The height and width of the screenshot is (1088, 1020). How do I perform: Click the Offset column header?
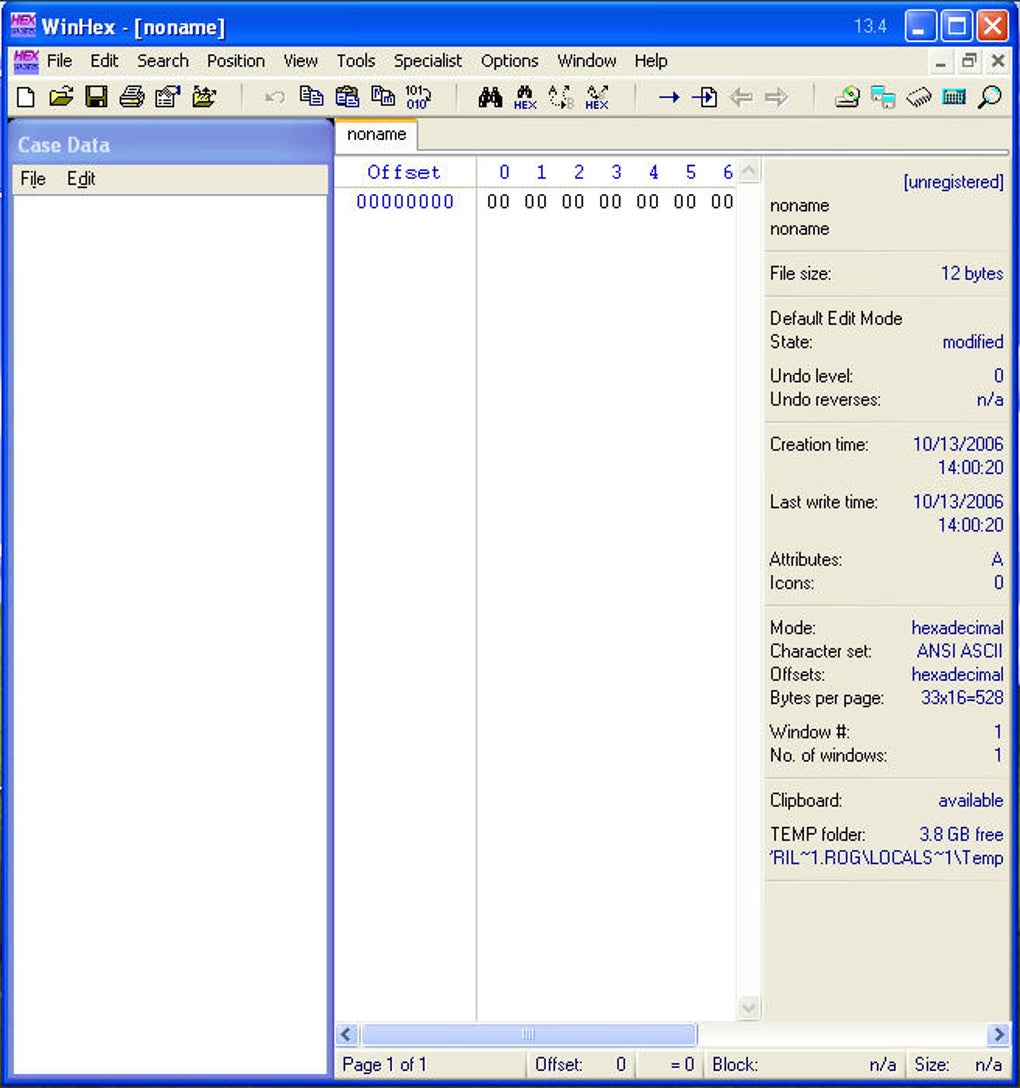(404, 172)
